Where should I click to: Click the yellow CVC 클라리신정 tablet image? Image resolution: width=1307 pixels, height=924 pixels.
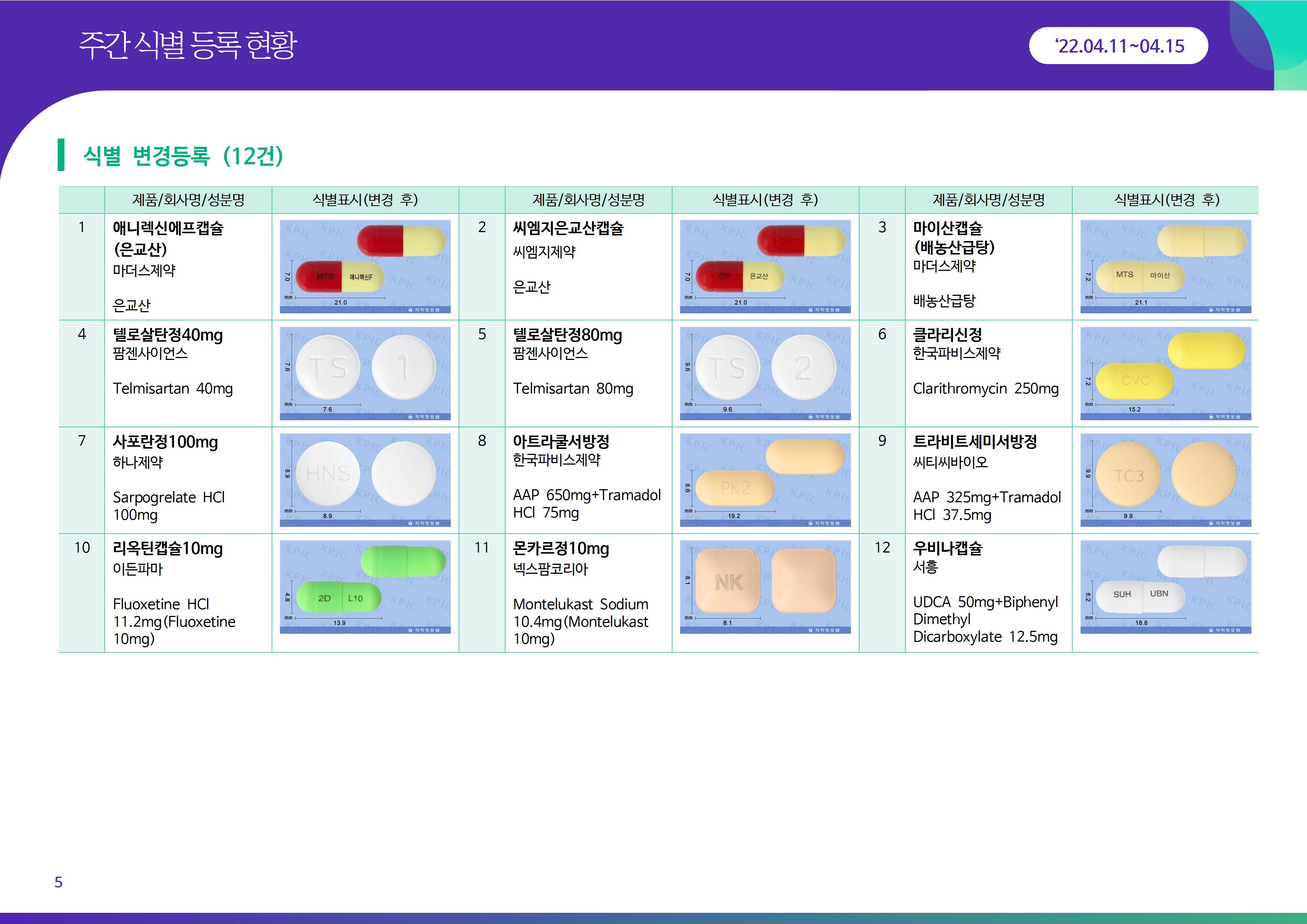pos(1165,373)
